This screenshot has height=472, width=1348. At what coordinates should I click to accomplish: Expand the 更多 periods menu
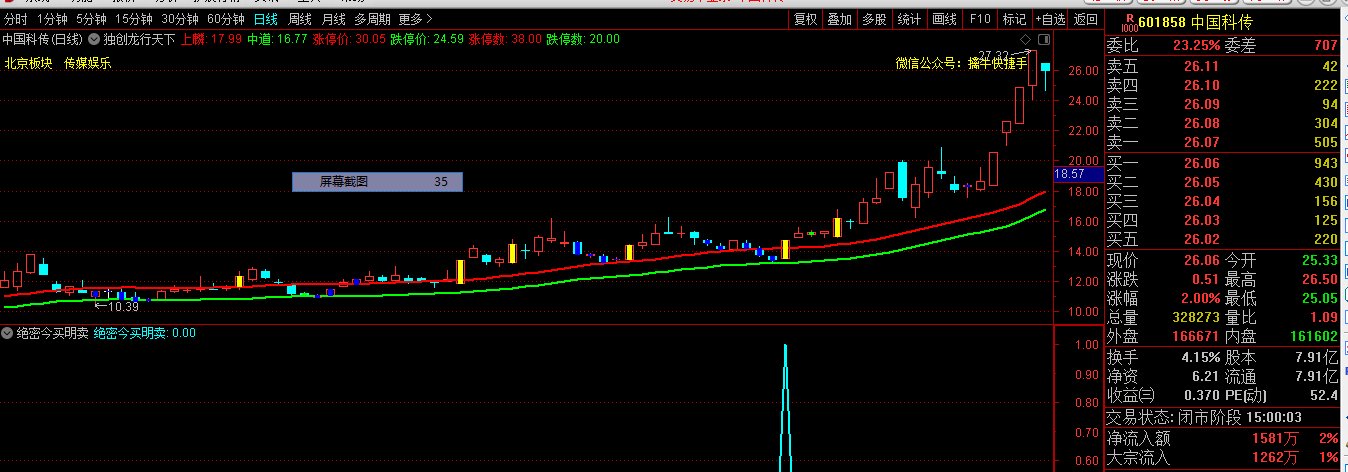[415, 19]
